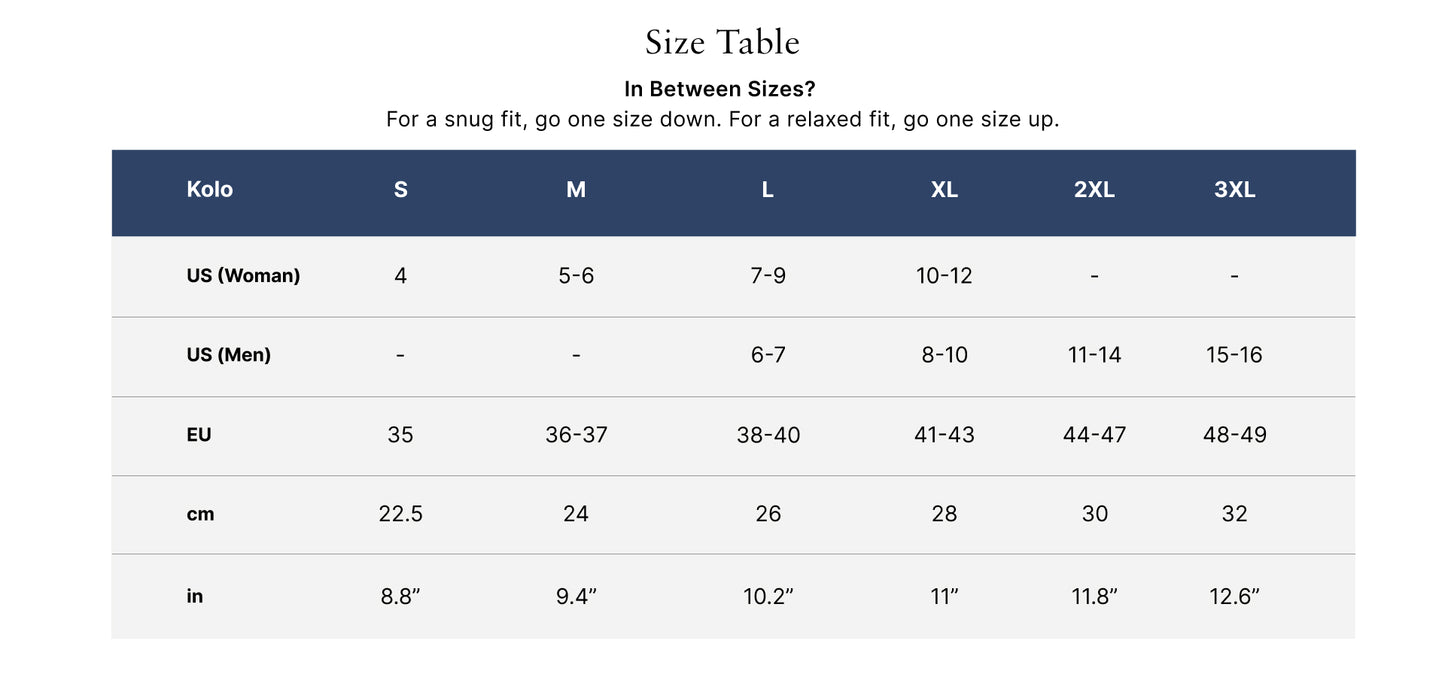The image size is (1445, 677).
Task: Select the 15-16 men's size cell
Action: pos(1234,355)
